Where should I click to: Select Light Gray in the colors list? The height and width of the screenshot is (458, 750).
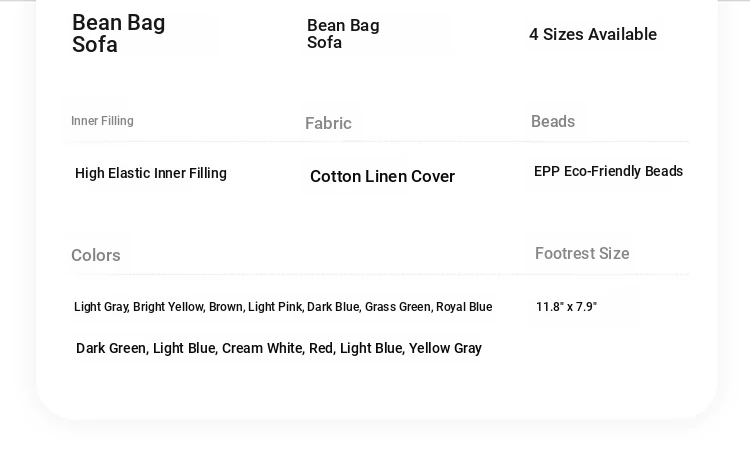pyautogui.click(x=100, y=307)
